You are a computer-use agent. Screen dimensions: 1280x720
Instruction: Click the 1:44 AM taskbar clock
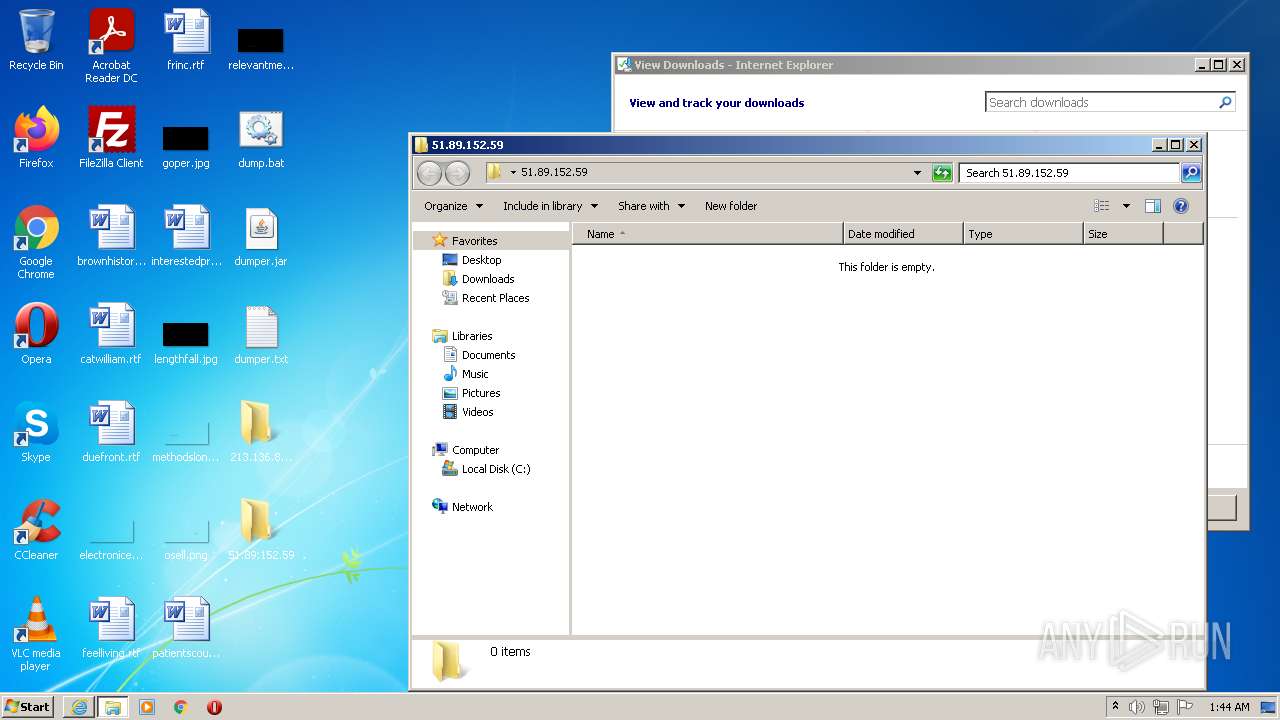(1229, 707)
